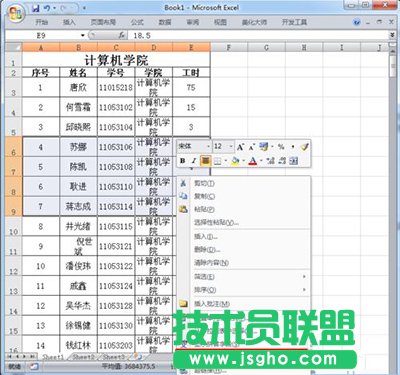The width and height of the screenshot is (400, 375).
Task: Expand the formula bar with the right chevron
Action: [x=392, y=35]
